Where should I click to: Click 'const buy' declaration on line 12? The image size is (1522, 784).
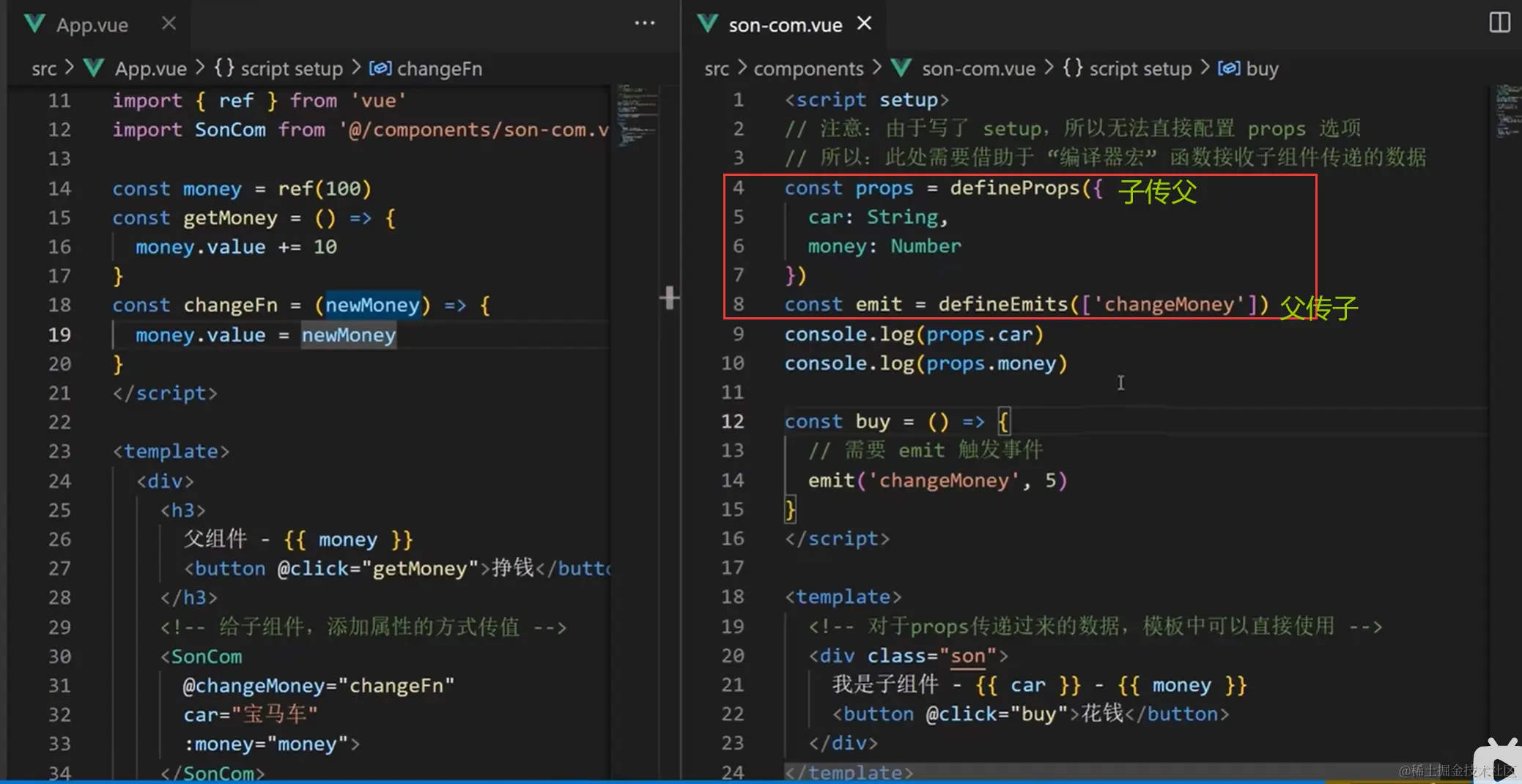coord(838,422)
